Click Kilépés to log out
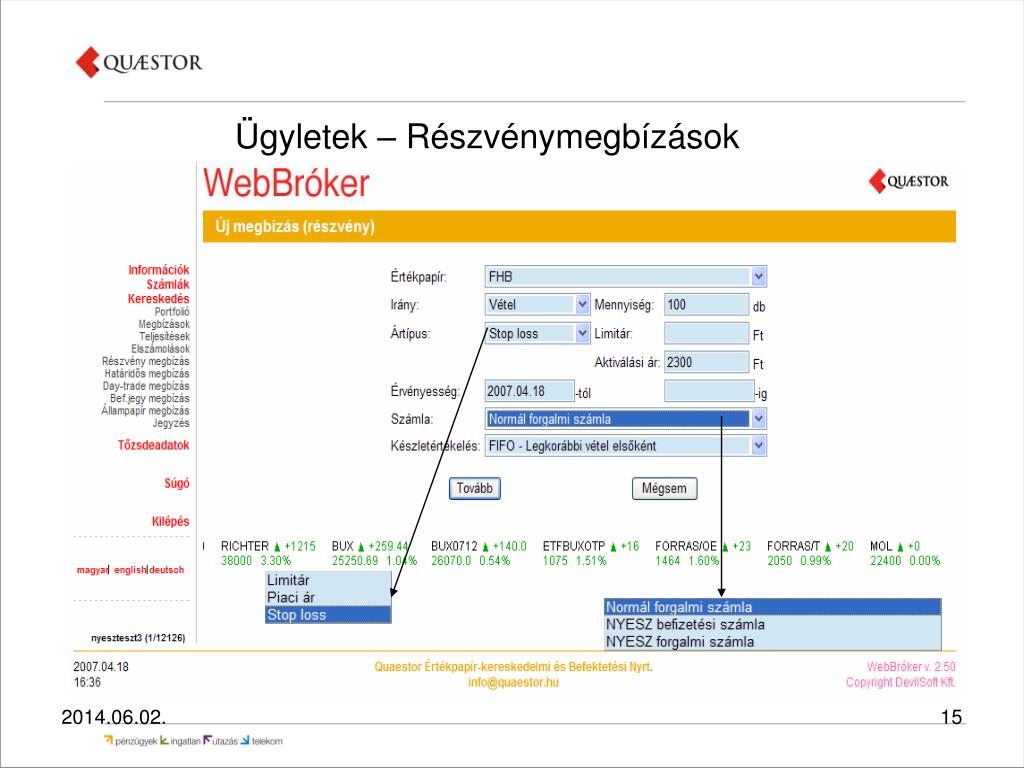Viewport: 1024px width, 768px height. pos(170,521)
